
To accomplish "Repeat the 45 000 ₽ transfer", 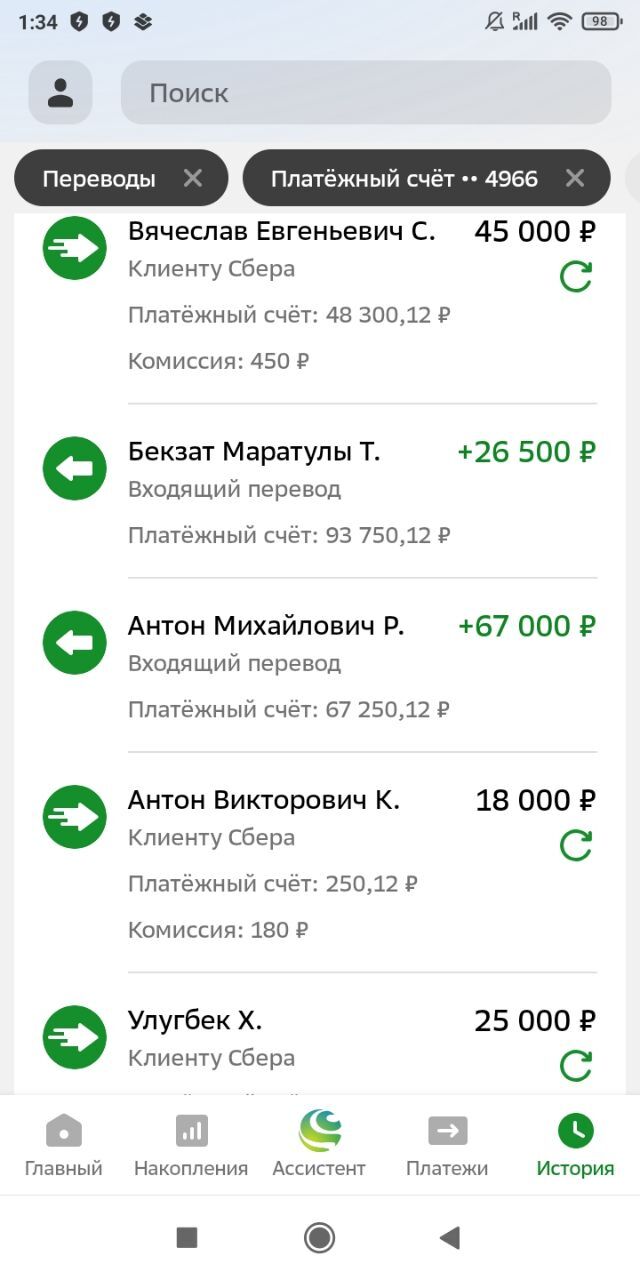I will 576,276.
